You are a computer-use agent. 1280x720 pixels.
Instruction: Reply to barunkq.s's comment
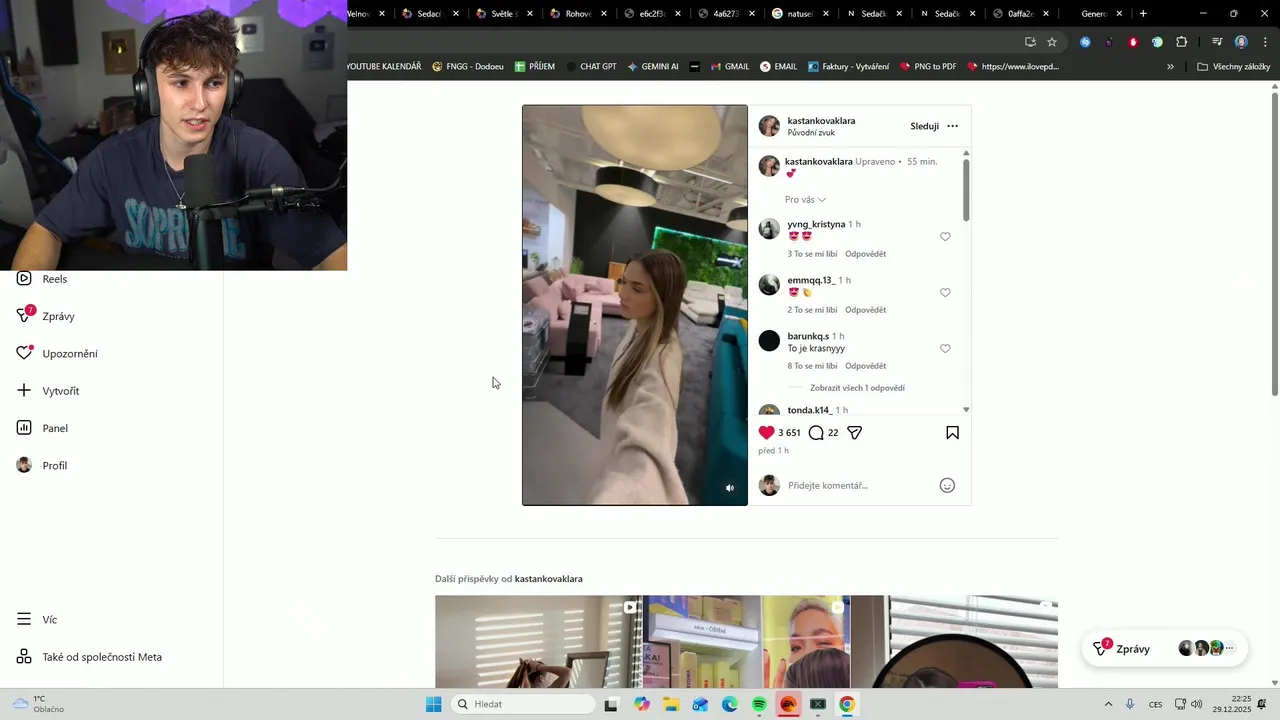(865, 366)
